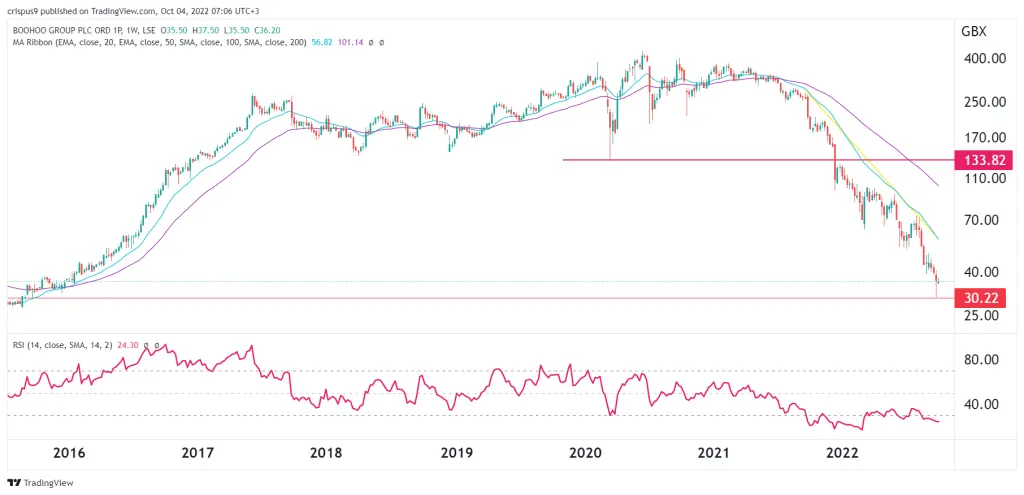Screen dimensions: 1024x495
Task: Click the 170.00 price axis label
Action: click(983, 138)
